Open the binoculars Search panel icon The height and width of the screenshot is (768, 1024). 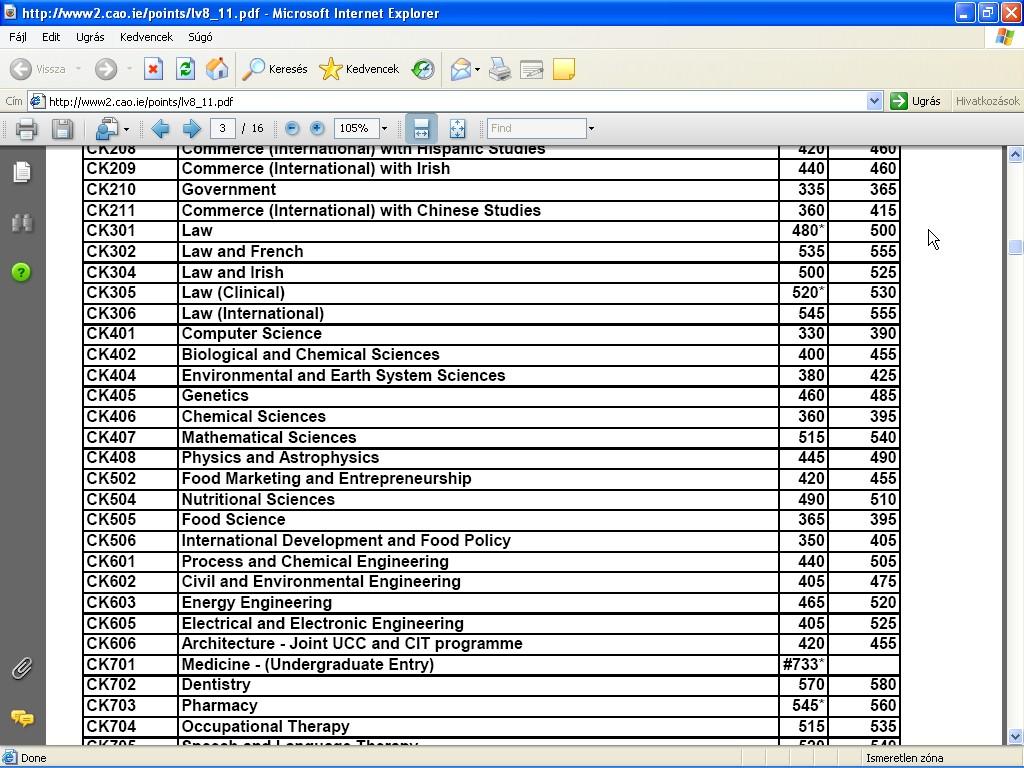click(22, 223)
